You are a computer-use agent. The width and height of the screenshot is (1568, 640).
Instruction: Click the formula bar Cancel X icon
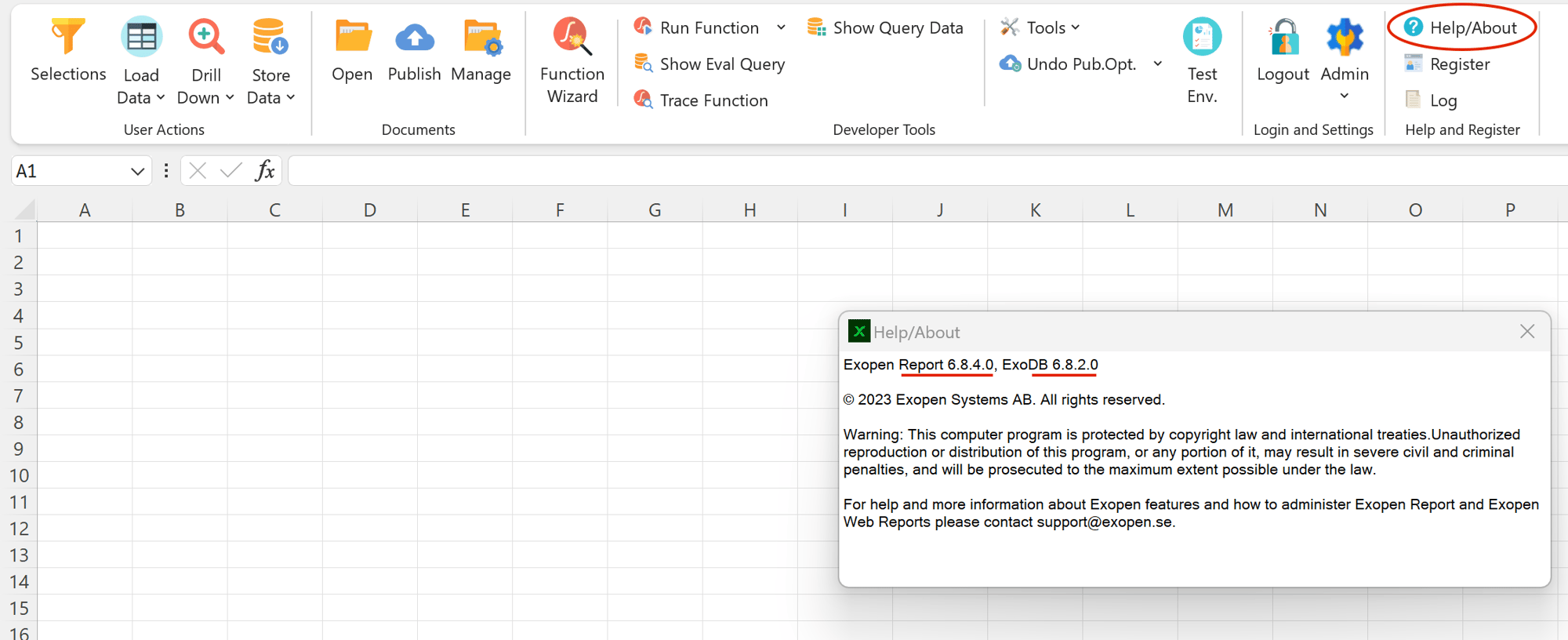[198, 171]
